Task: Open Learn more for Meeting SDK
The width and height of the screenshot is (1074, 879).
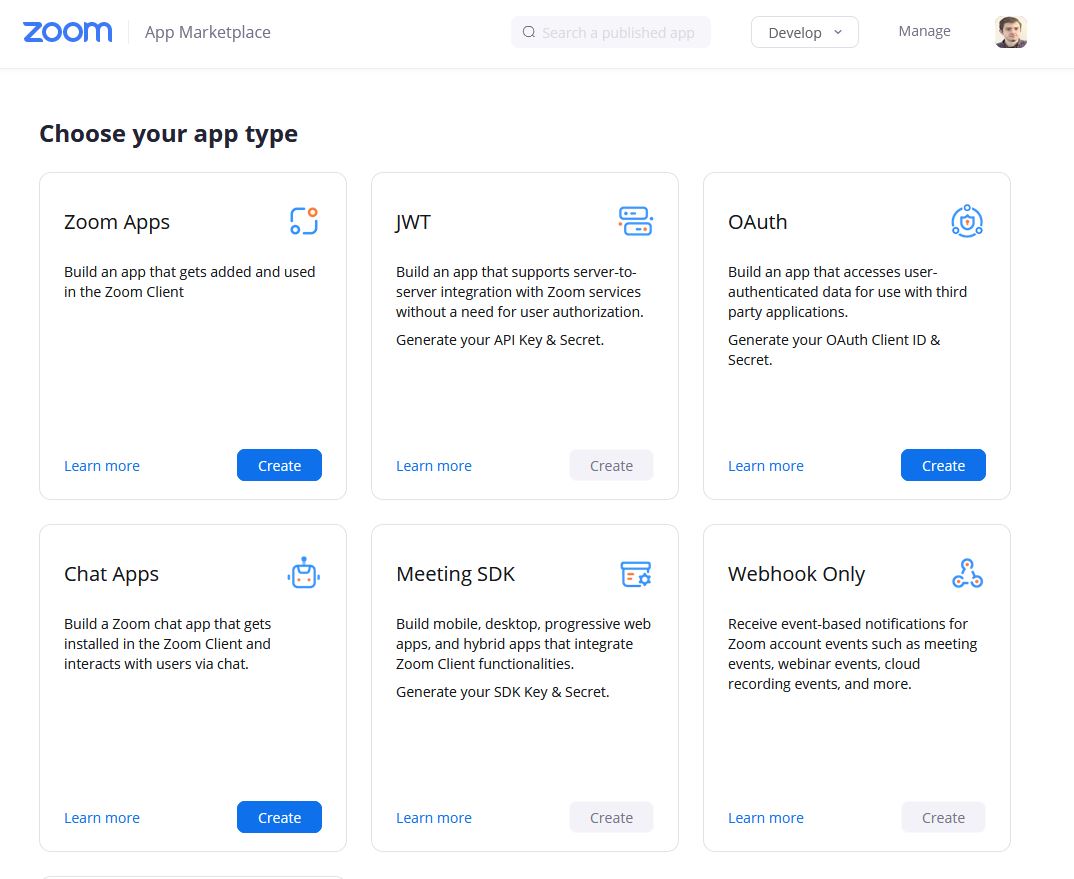Action: click(434, 818)
